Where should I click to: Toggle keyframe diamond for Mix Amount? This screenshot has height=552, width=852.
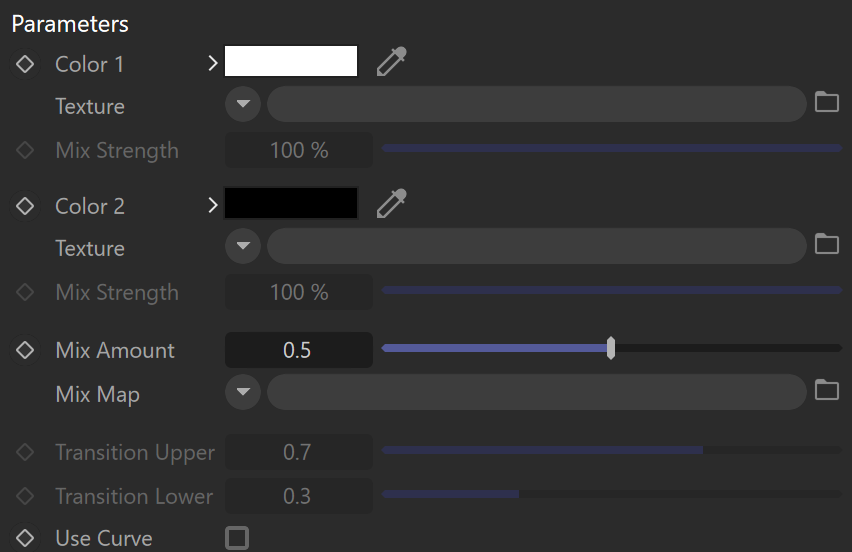(x=25, y=350)
